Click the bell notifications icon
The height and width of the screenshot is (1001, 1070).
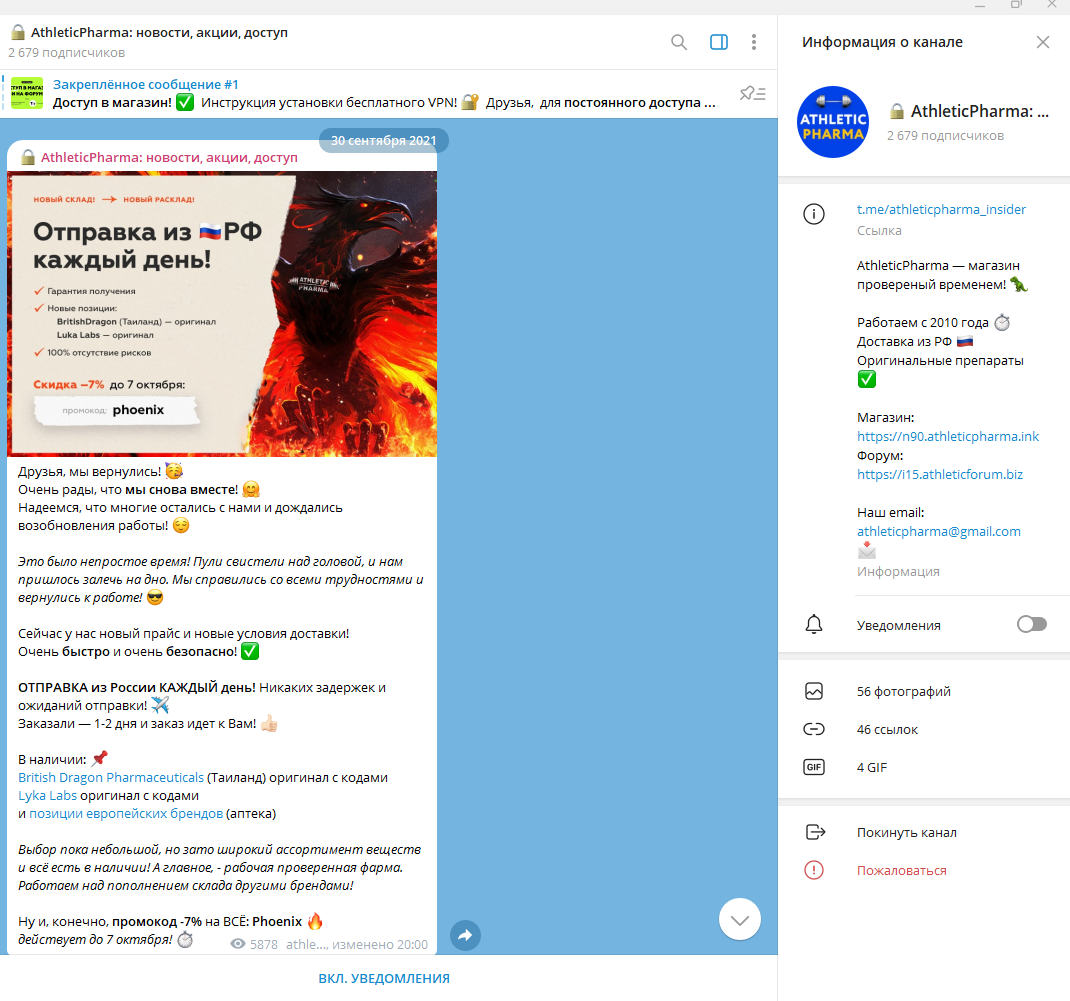pyautogui.click(x=814, y=624)
